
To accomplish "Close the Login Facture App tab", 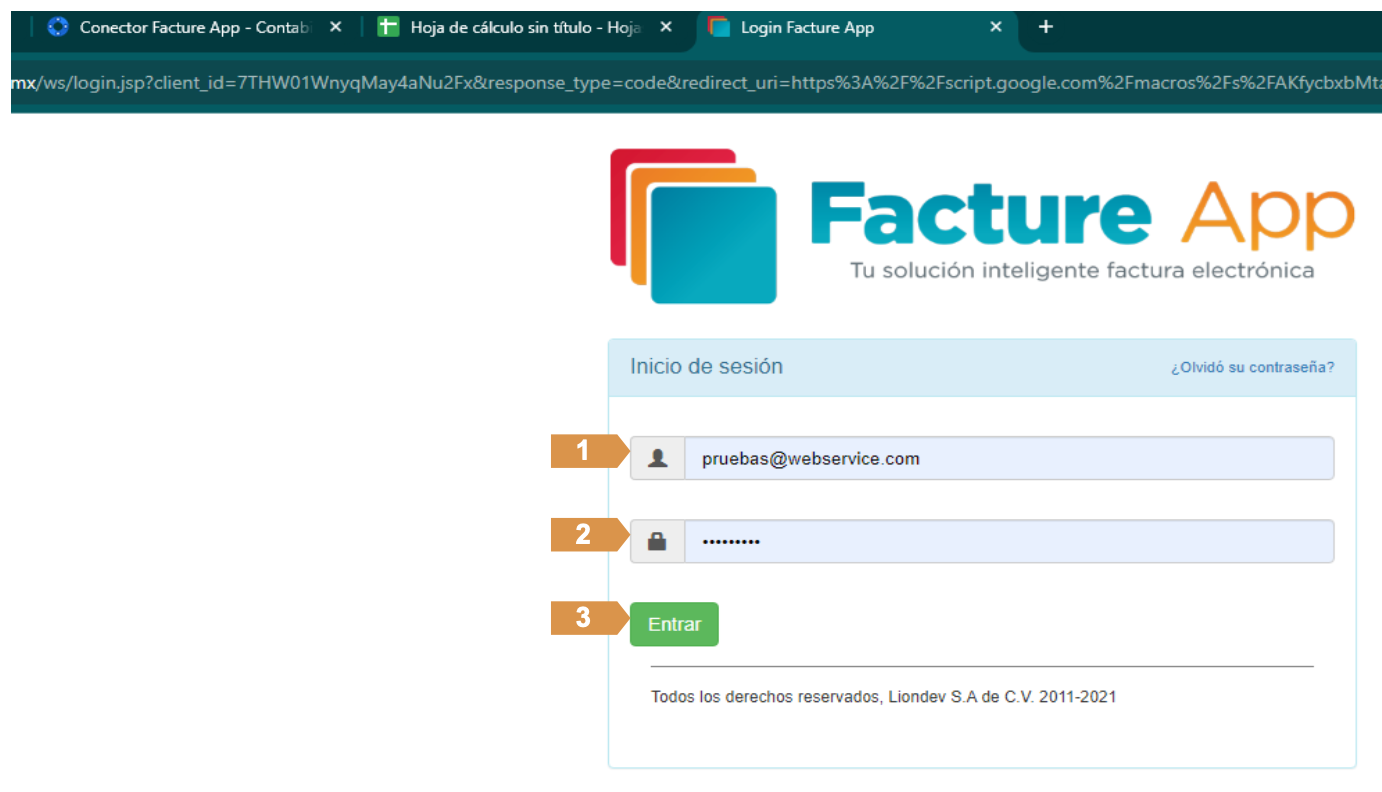I will click(996, 27).
